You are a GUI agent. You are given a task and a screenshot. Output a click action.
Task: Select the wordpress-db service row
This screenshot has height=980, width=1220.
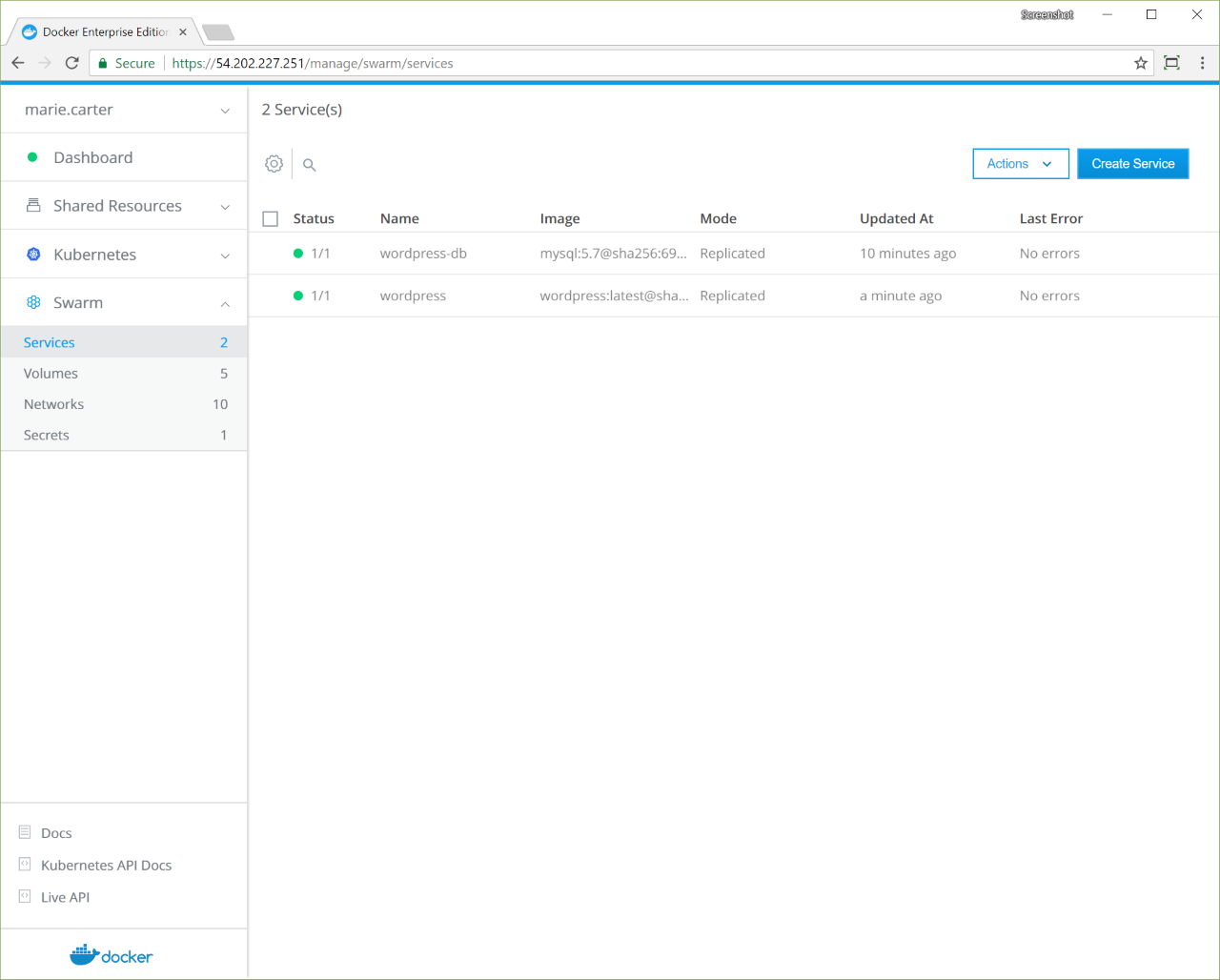pyautogui.click(x=423, y=254)
